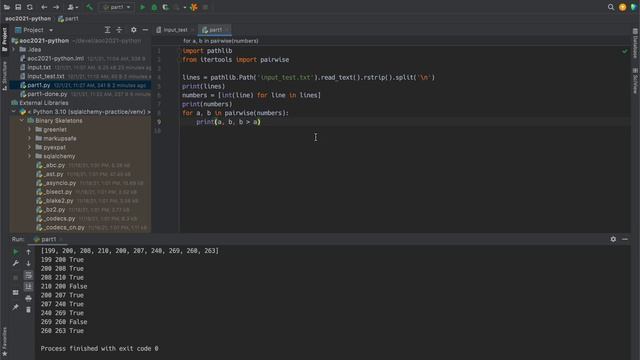640x360 pixels.
Task: Build the project with the hammer icon
Action: click(89, 7)
